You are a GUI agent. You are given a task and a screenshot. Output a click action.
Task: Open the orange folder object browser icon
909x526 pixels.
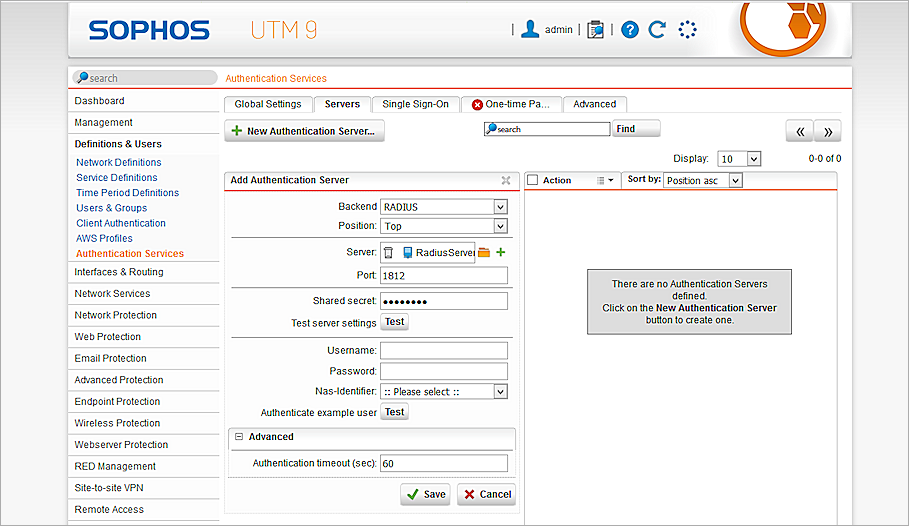(x=484, y=253)
